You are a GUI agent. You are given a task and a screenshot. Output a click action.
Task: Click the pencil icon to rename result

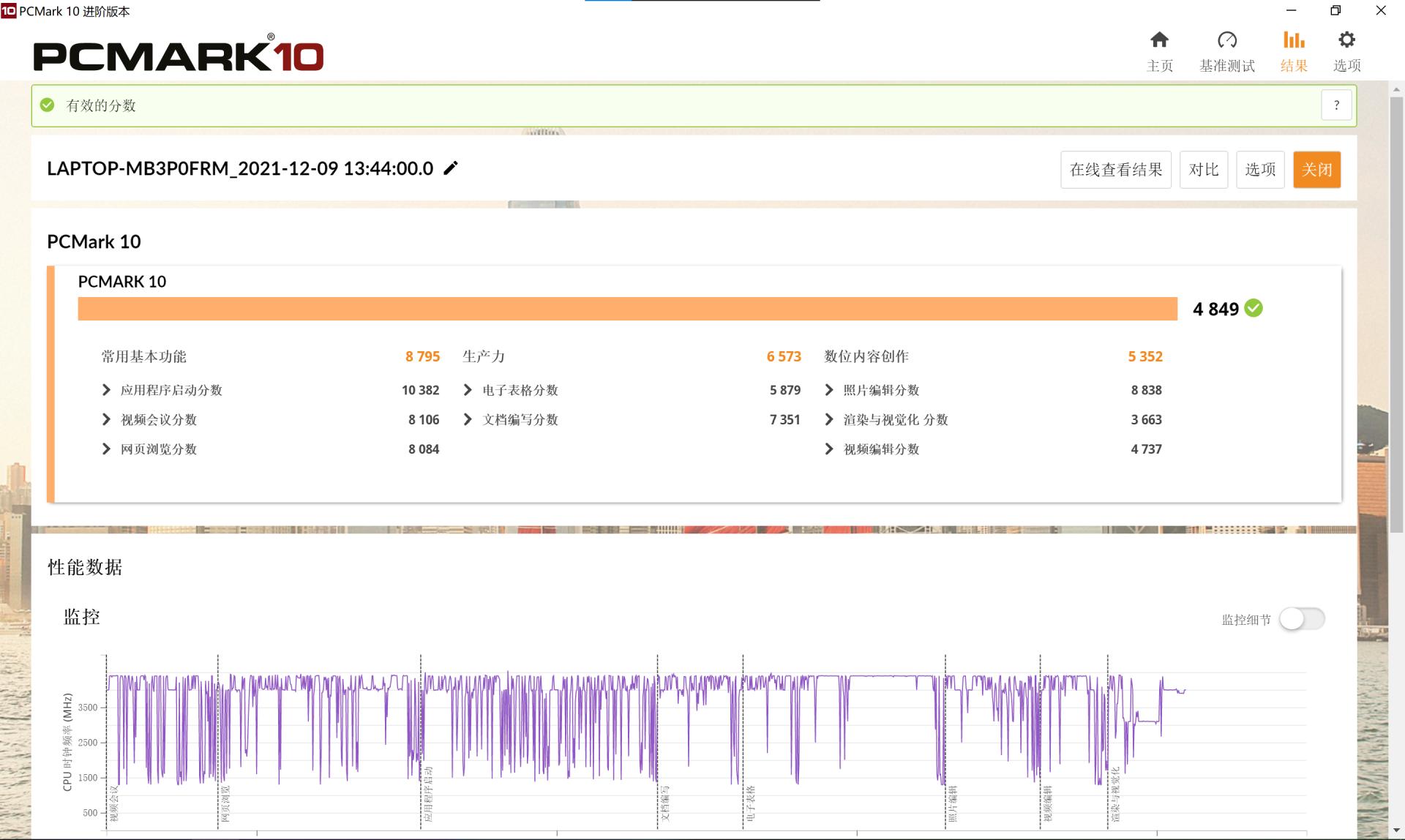pyautogui.click(x=452, y=168)
